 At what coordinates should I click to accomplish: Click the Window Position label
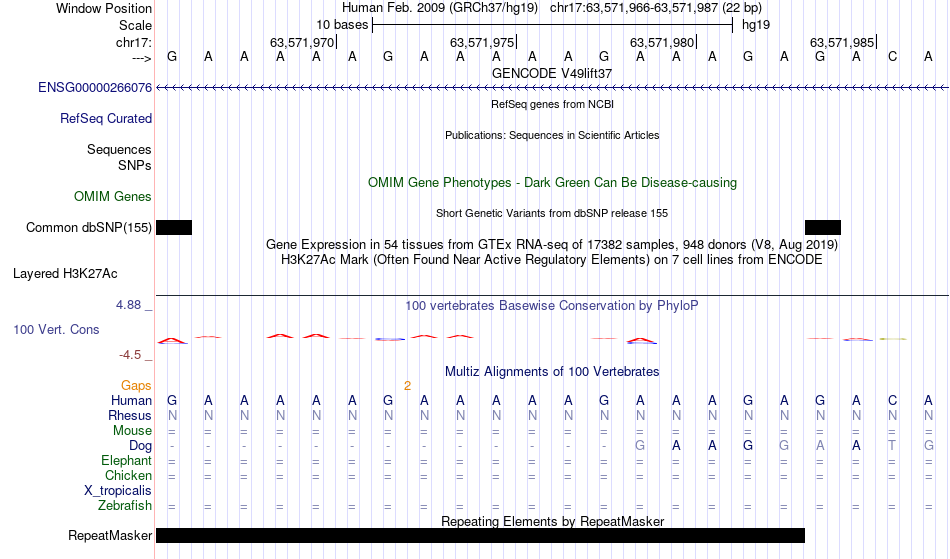[104, 8]
